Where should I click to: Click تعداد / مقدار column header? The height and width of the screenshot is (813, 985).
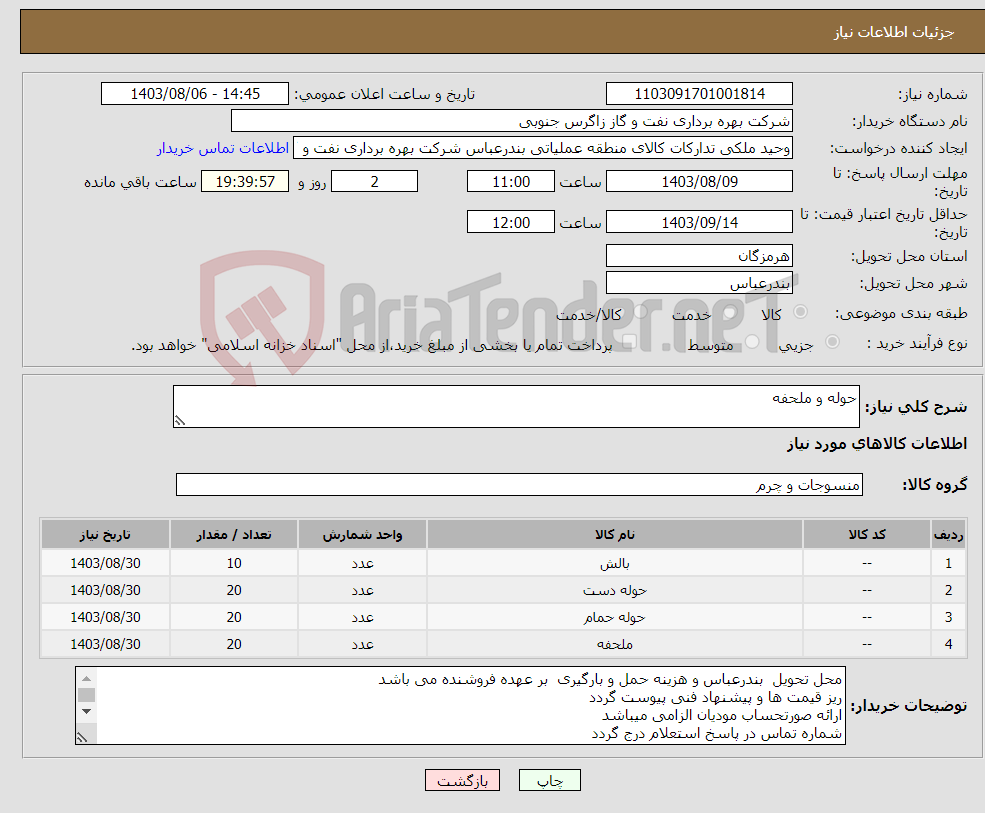point(234,534)
